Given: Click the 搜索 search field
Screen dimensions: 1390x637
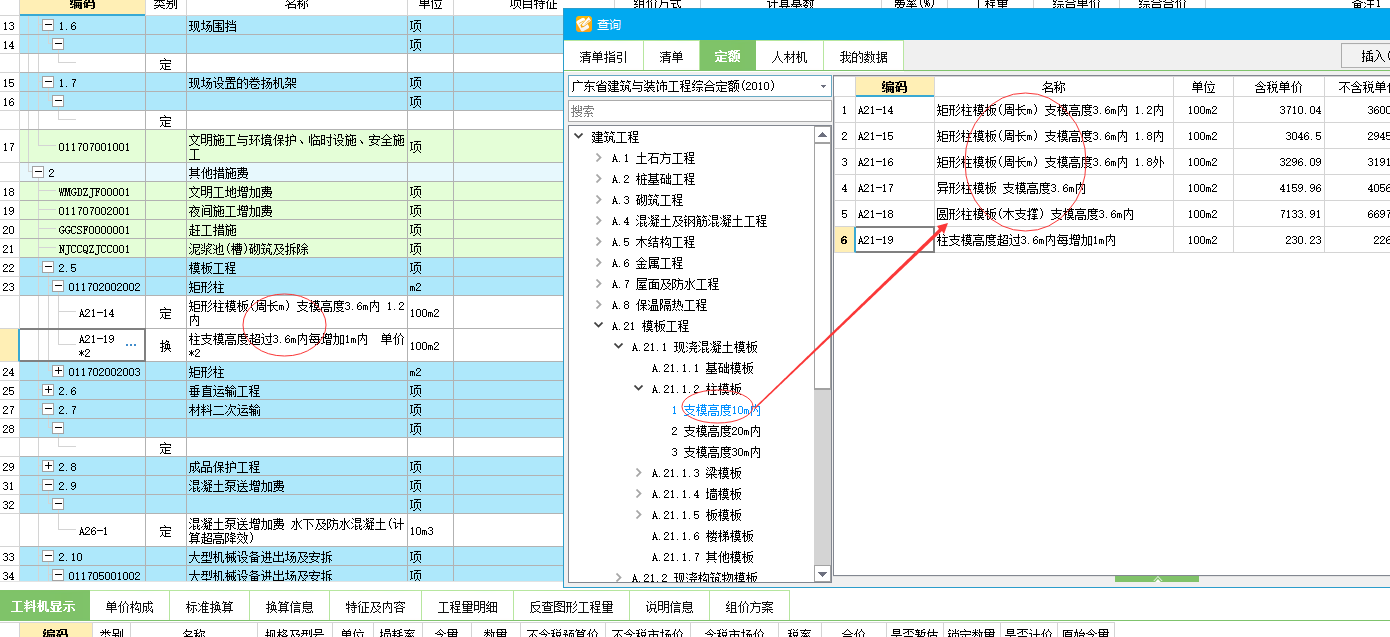Looking at the screenshot, I should click(698, 111).
